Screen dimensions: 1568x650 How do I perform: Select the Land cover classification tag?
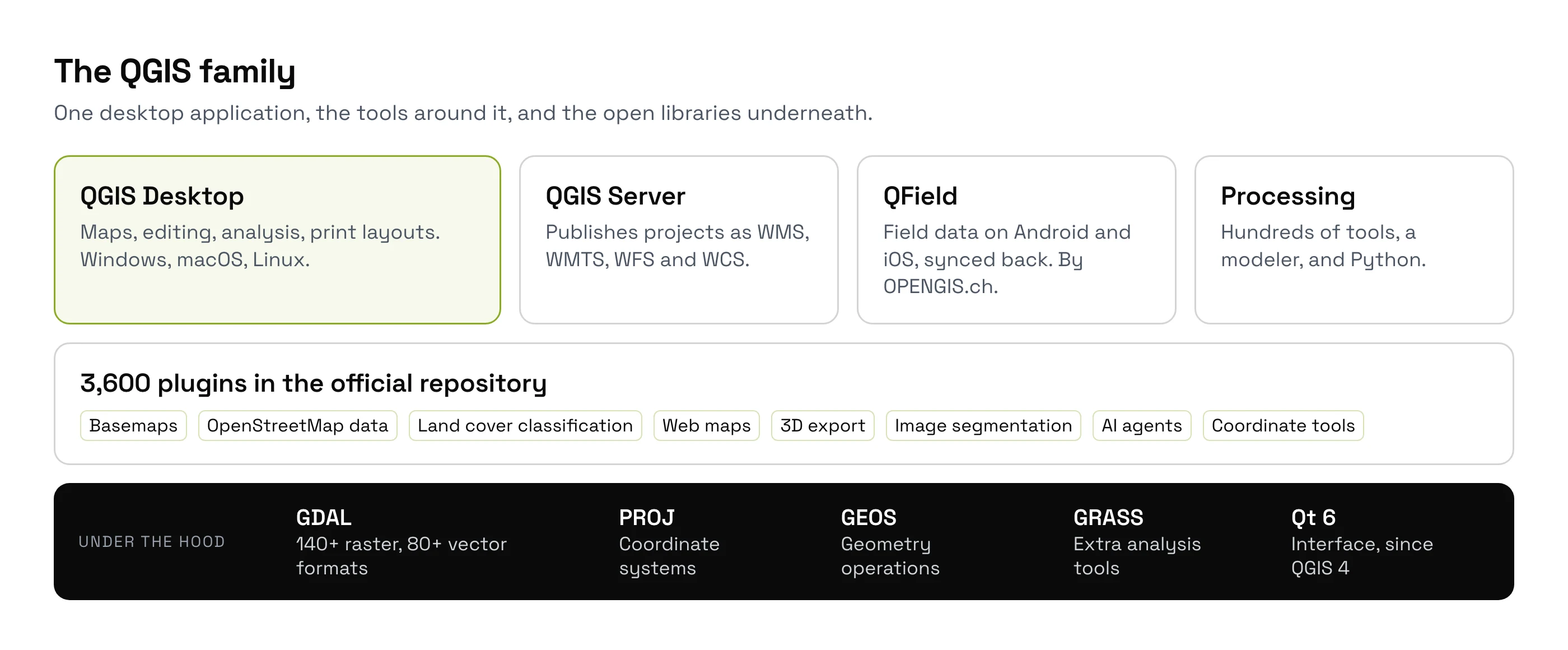click(525, 425)
